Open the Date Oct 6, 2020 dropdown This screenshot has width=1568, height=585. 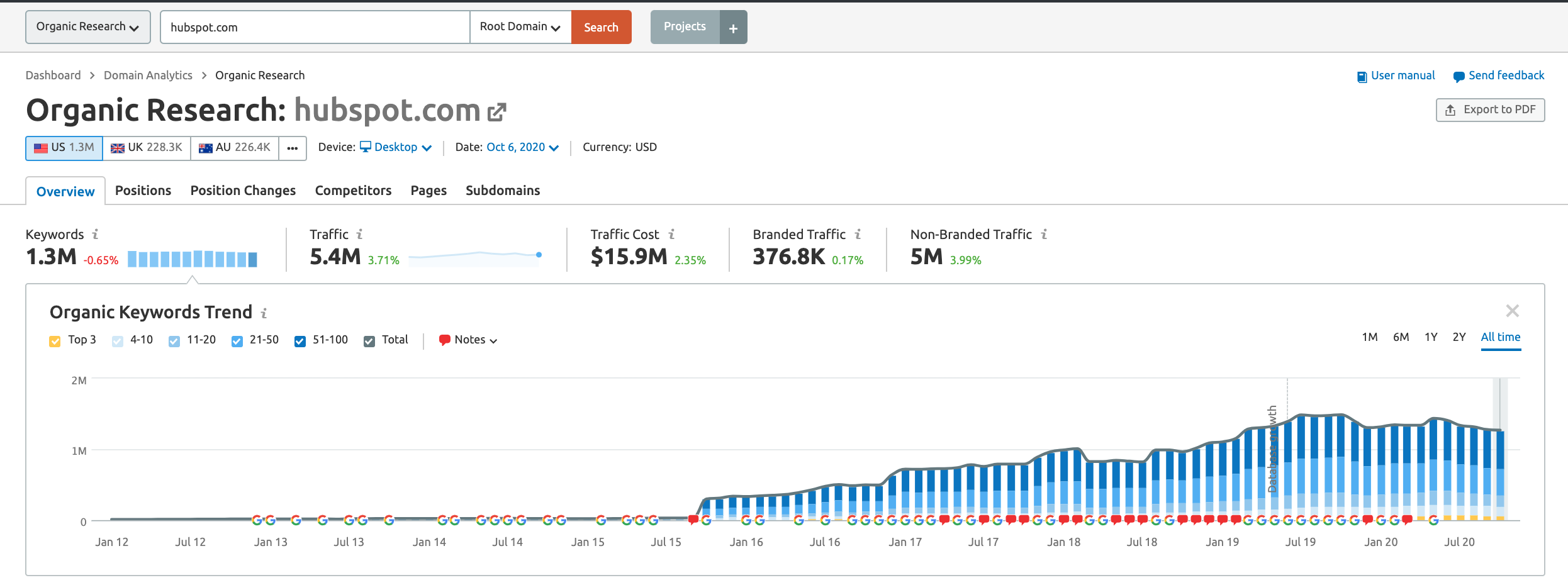[x=522, y=147]
